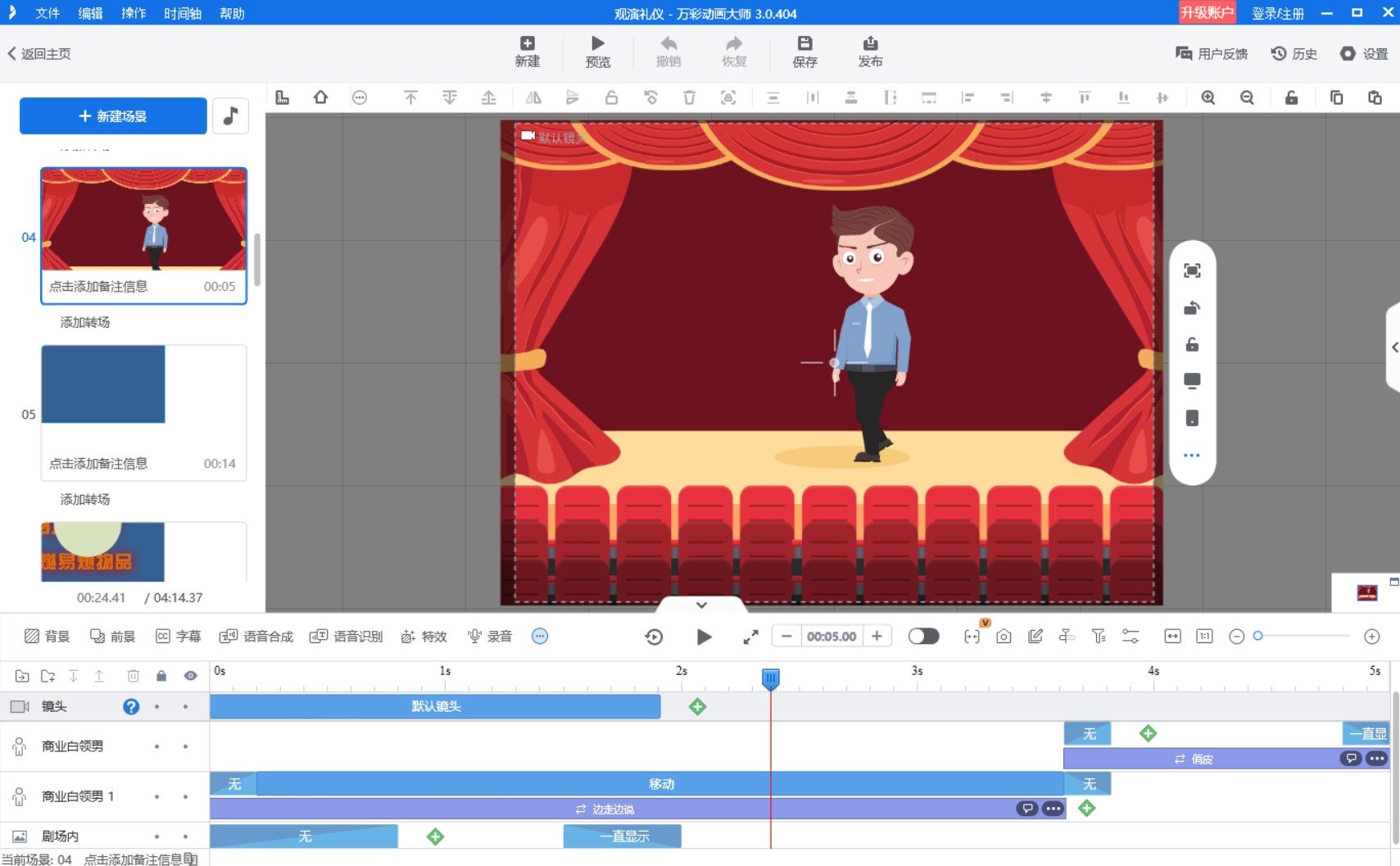Select the 移动 animation block
The width and height of the screenshot is (1400, 866).
660,784
